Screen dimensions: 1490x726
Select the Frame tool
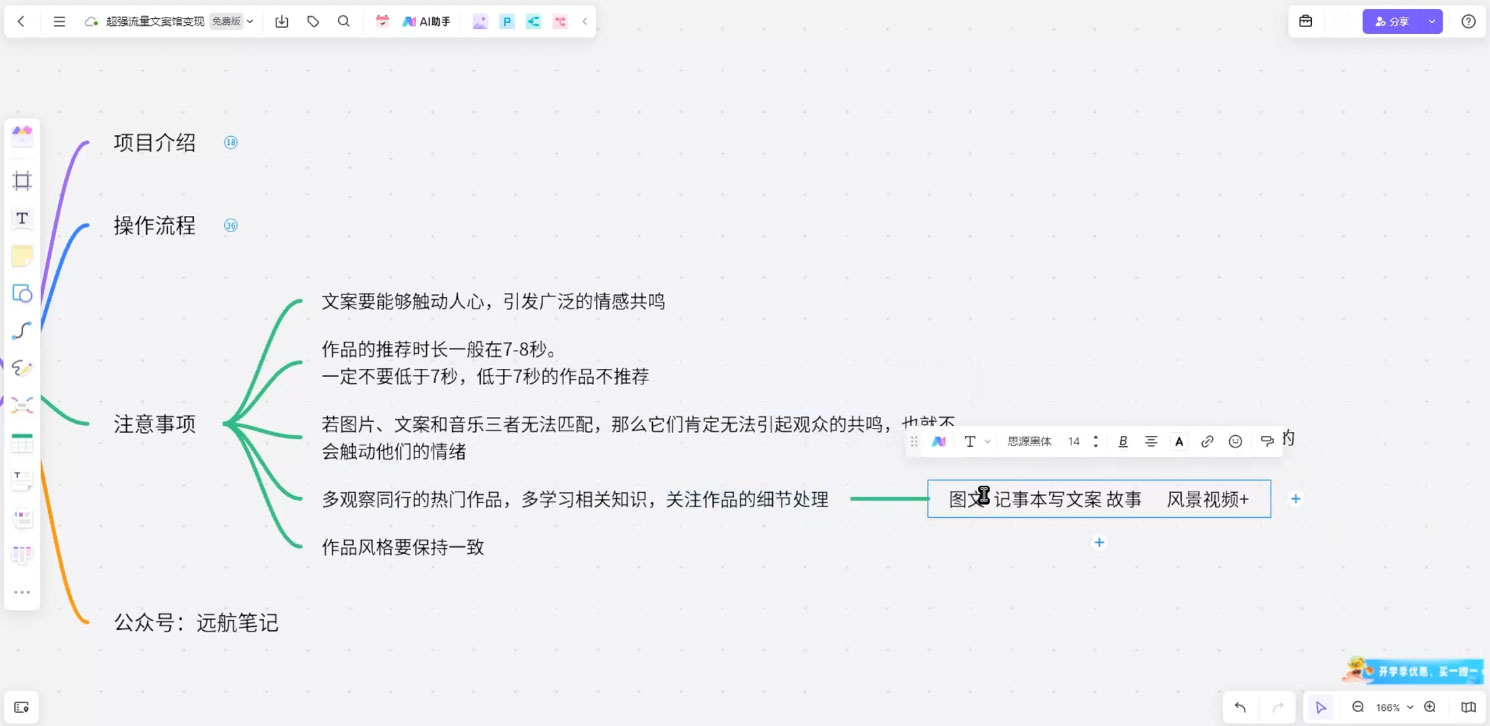[22, 180]
